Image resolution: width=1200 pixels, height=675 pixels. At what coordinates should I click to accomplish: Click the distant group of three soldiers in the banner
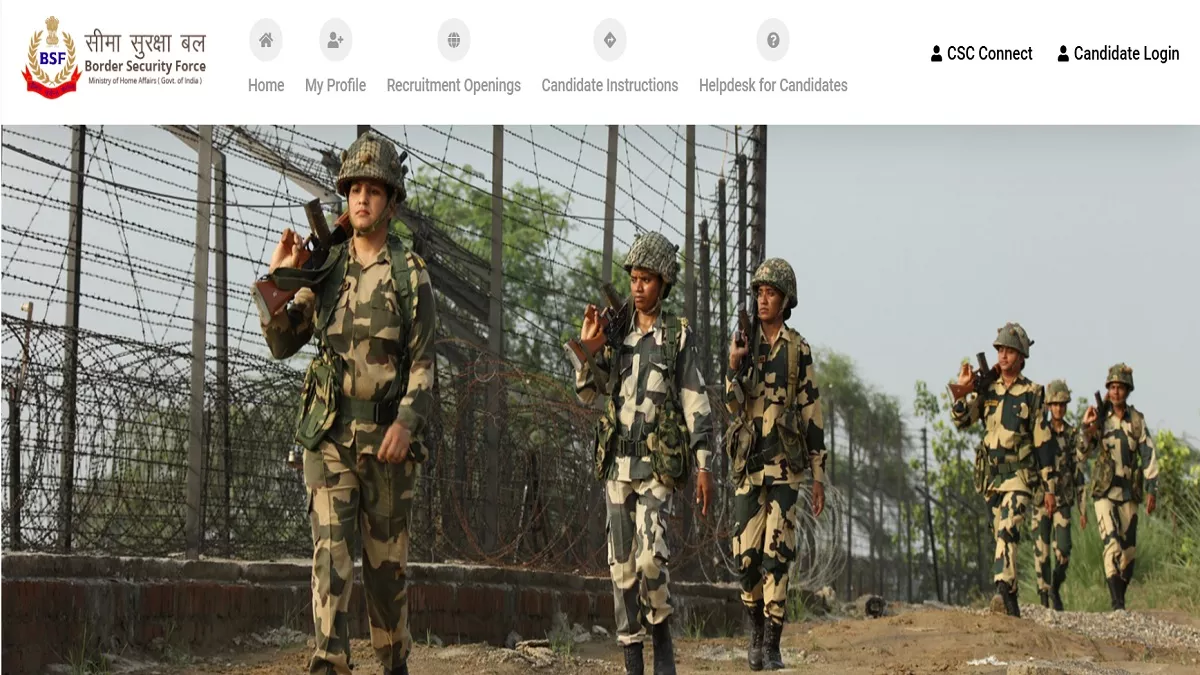1054,467
